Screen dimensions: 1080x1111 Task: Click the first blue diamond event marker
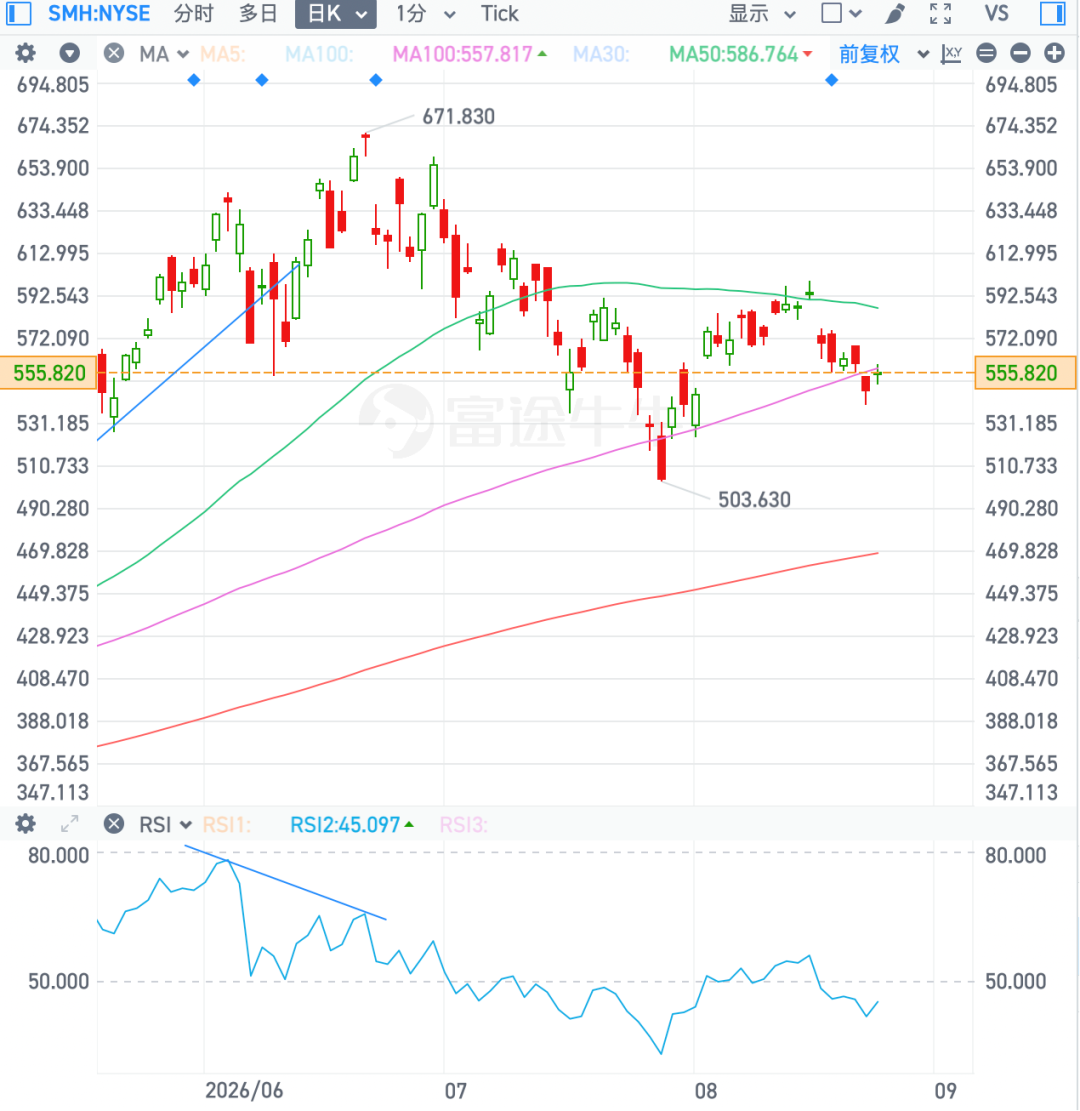194,80
